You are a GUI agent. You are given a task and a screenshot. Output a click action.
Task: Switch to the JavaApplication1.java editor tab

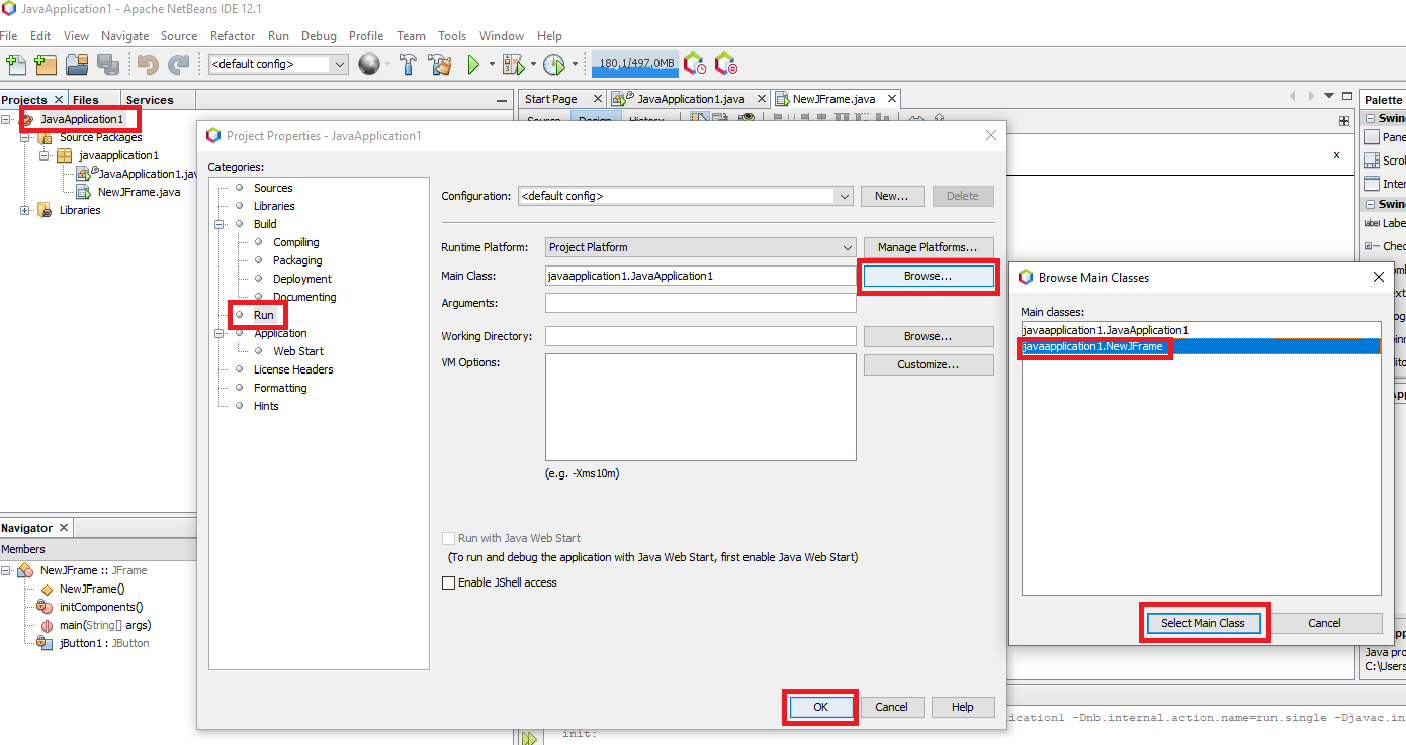690,99
